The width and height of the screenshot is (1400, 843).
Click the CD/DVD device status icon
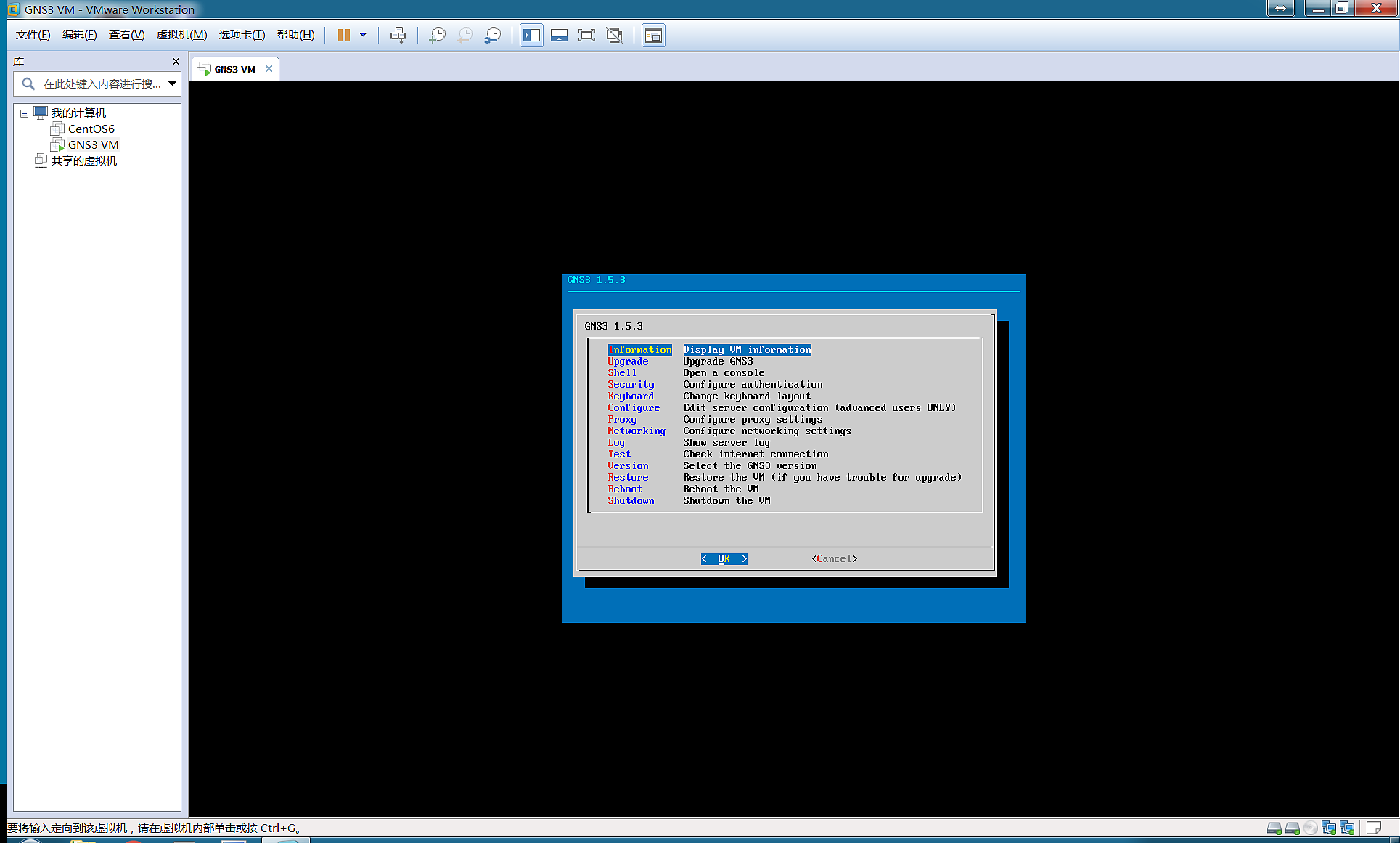(1310, 828)
